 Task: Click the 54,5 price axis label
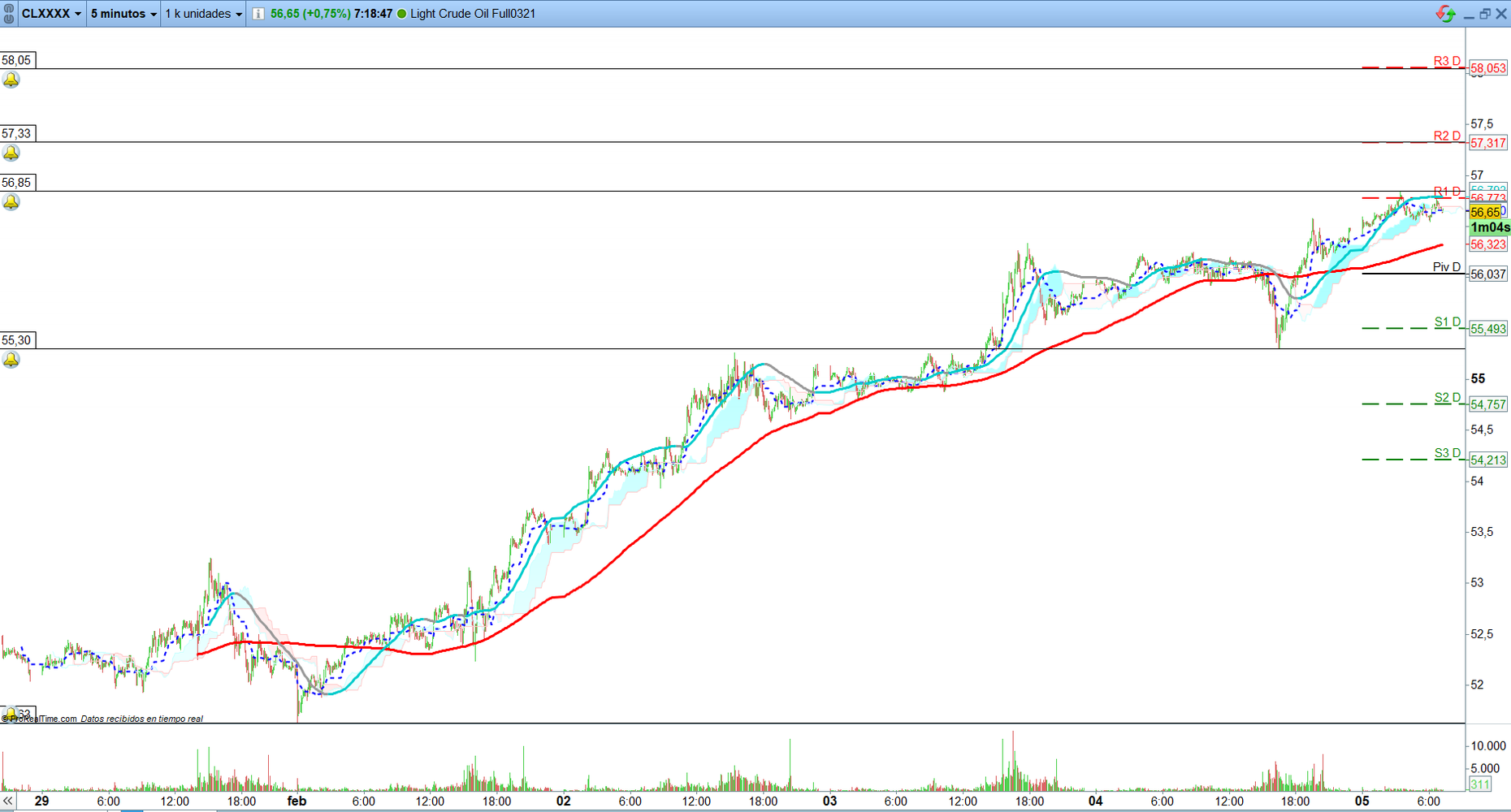coord(1482,430)
